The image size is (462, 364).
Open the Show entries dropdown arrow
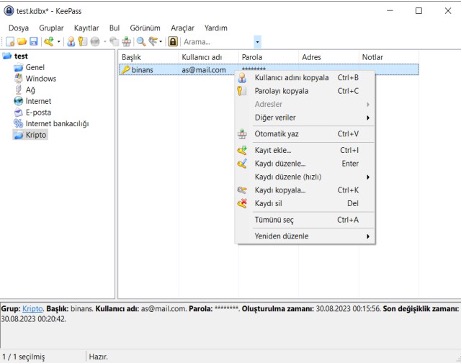click(161, 42)
